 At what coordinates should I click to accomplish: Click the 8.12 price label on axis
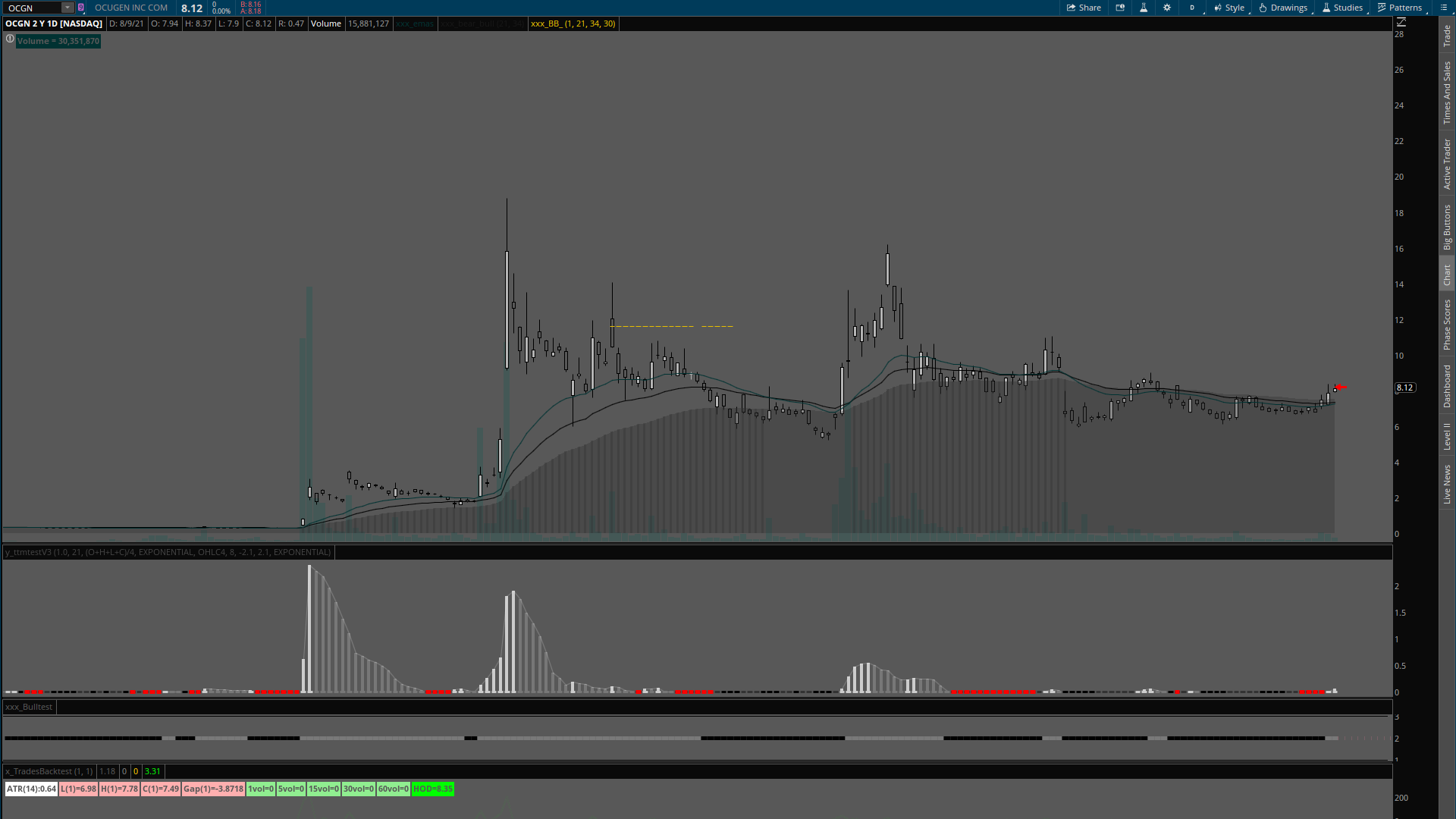click(x=1404, y=388)
